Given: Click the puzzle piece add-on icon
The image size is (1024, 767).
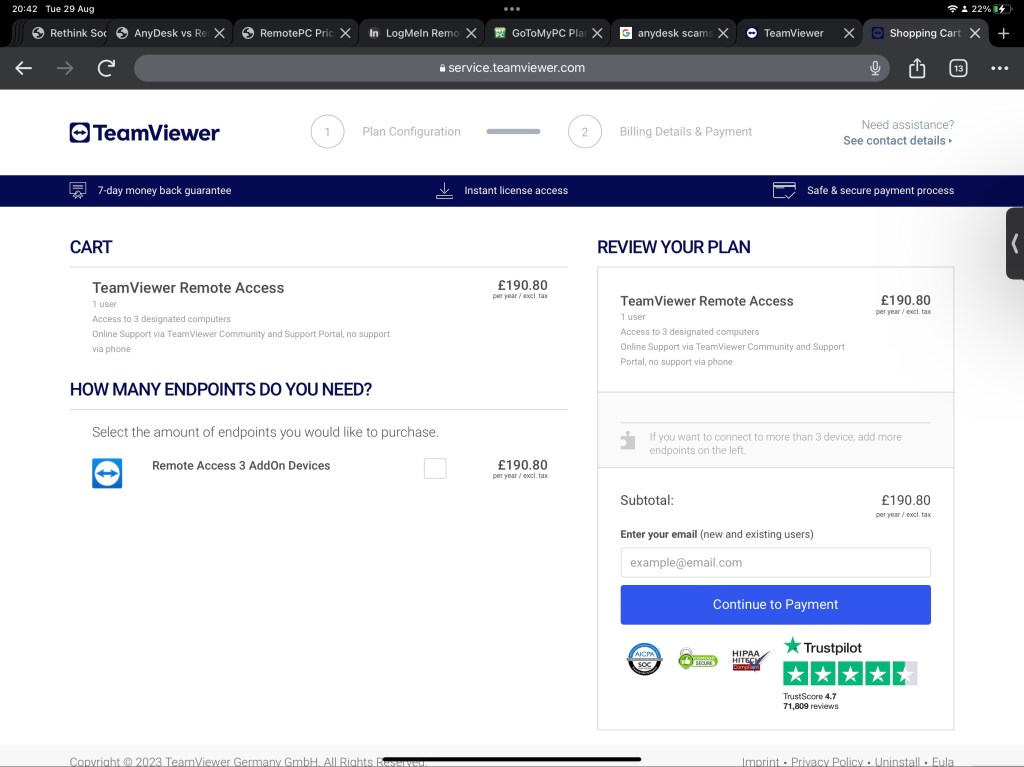Looking at the screenshot, I should point(628,440).
